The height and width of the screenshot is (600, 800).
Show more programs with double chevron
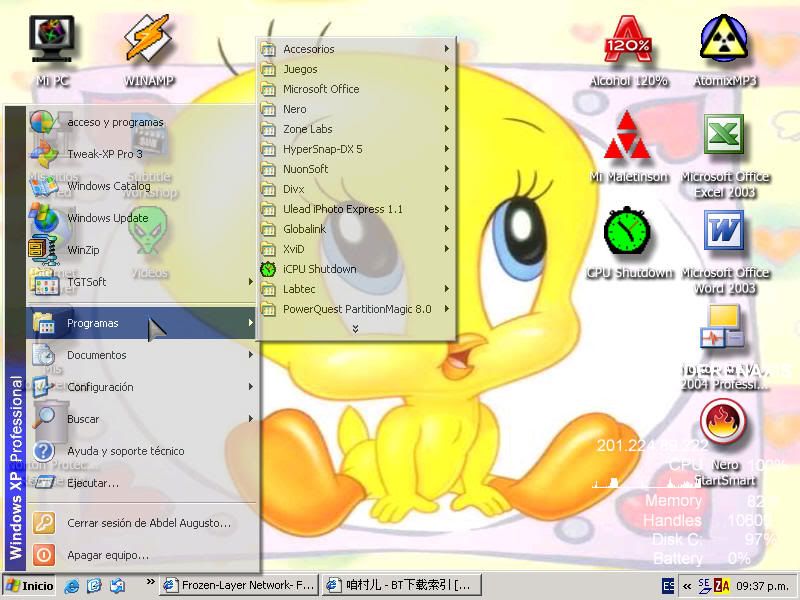[355, 329]
